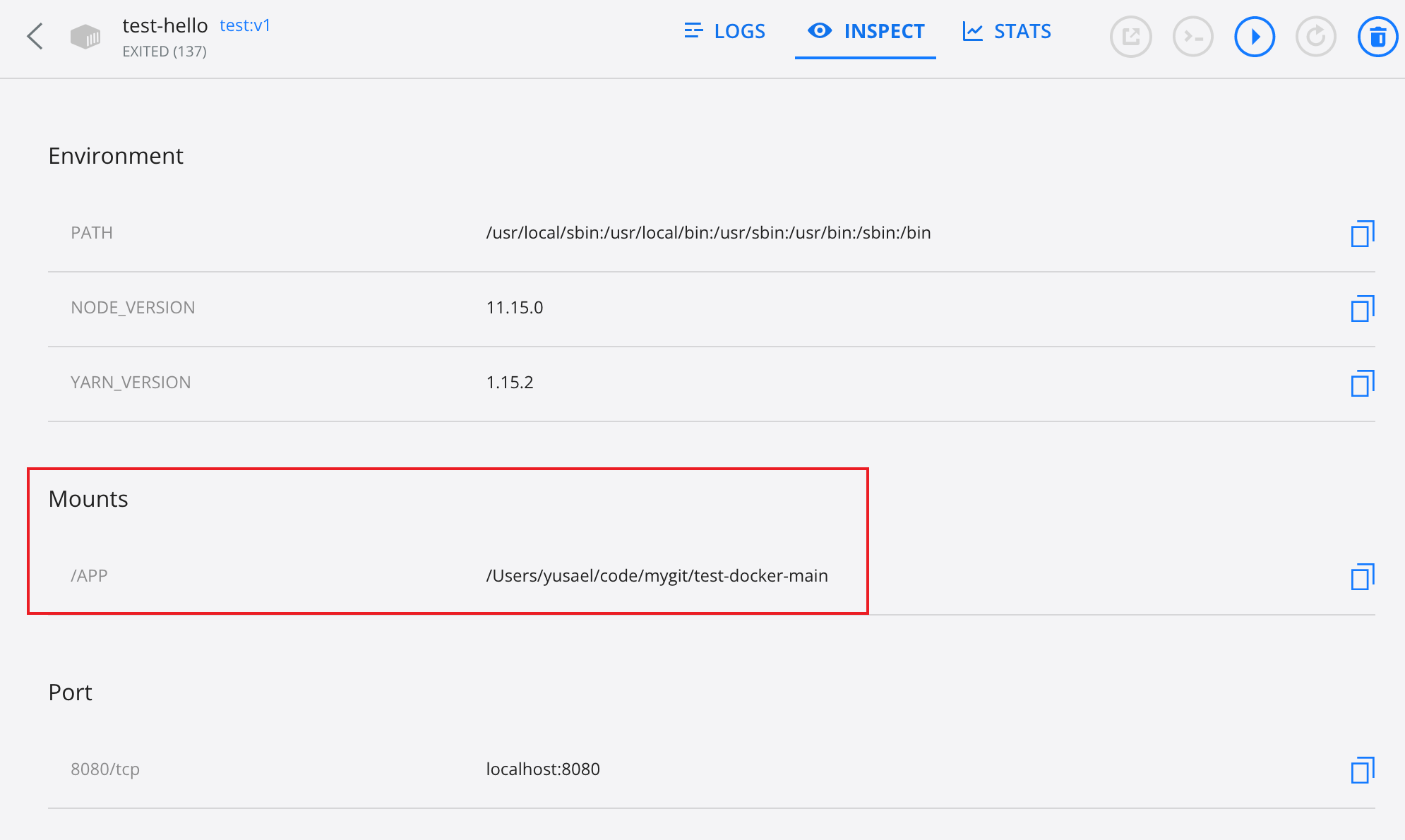1405x840 pixels.
Task: Start the test-hello container with play button
Action: click(x=1255, y=37)
